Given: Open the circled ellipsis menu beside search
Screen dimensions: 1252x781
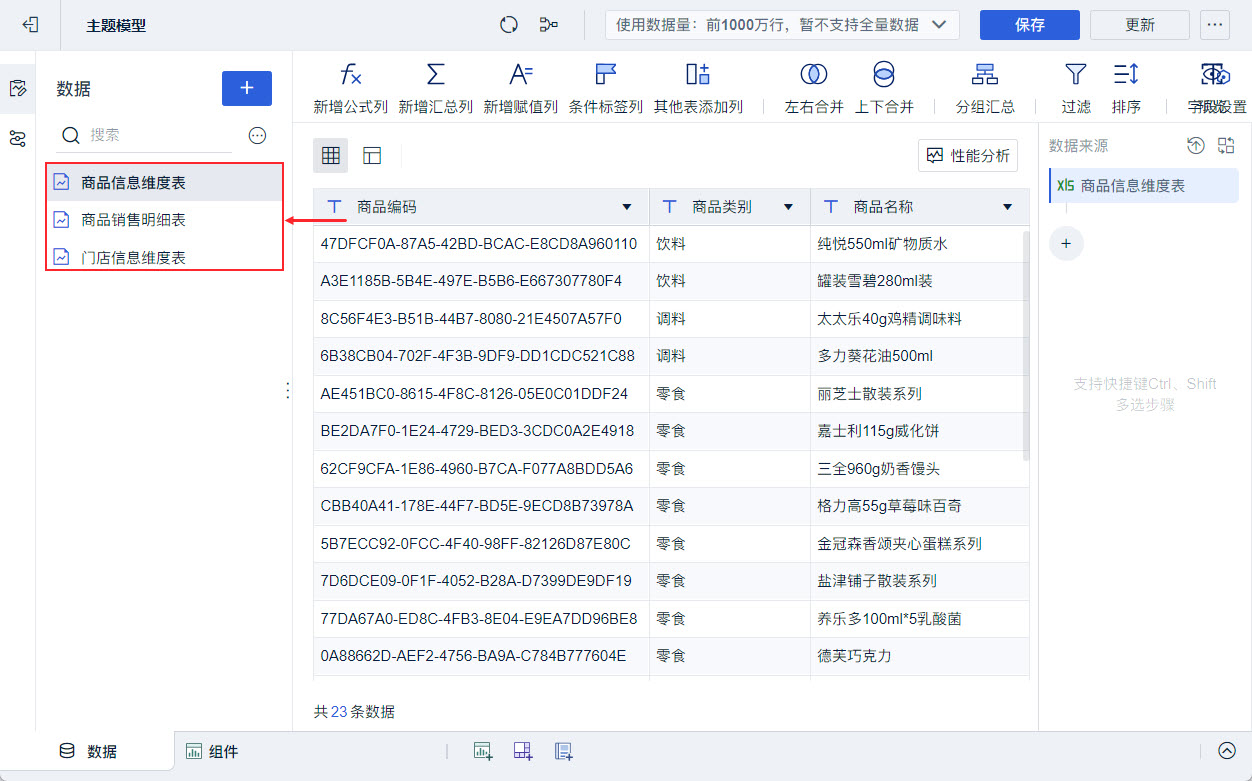Looking at the screenshot, I should (257, 135).
